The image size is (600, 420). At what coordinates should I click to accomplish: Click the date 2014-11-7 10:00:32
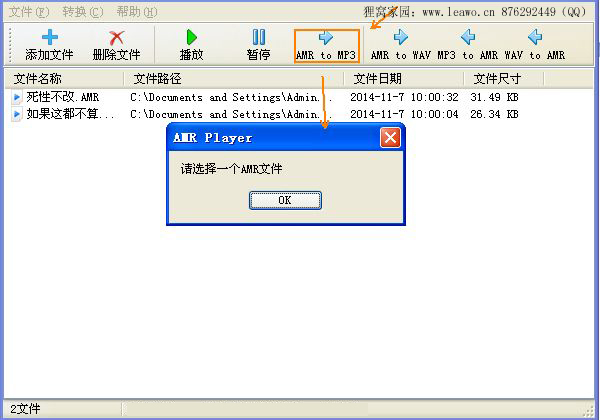pos(404,97)
